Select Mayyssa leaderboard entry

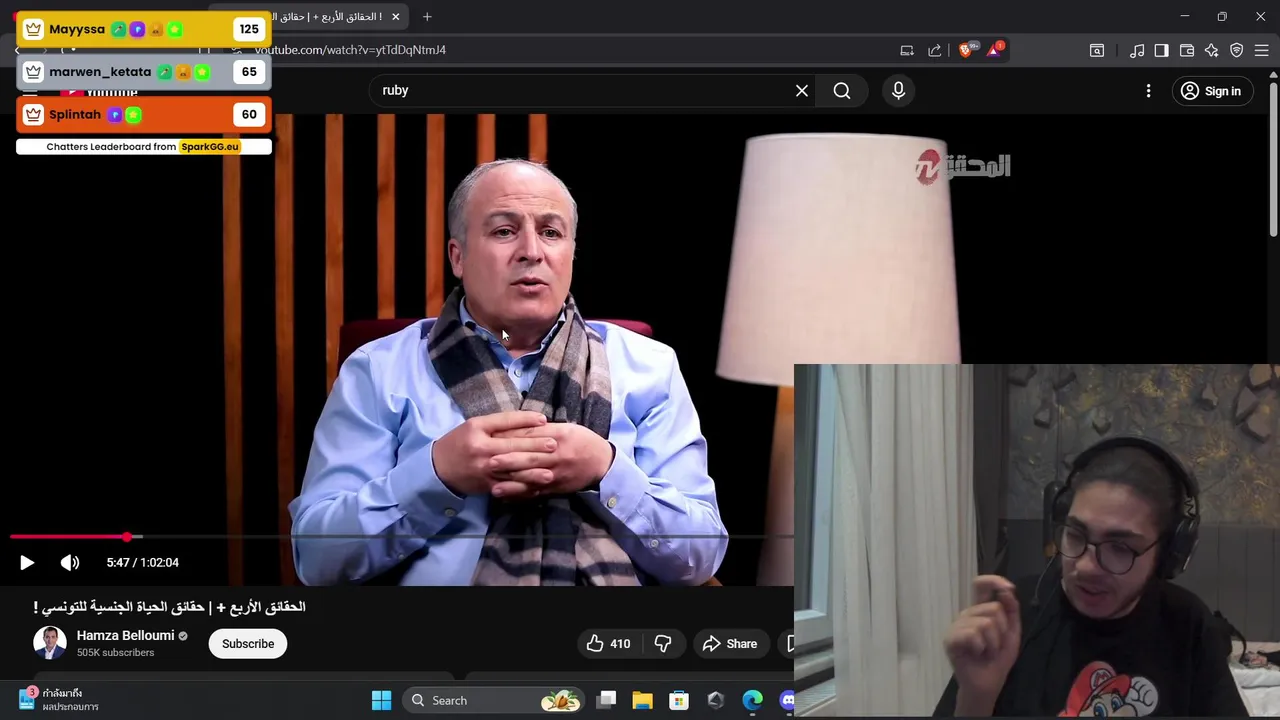pyautogui.click(x=143, y=29)
